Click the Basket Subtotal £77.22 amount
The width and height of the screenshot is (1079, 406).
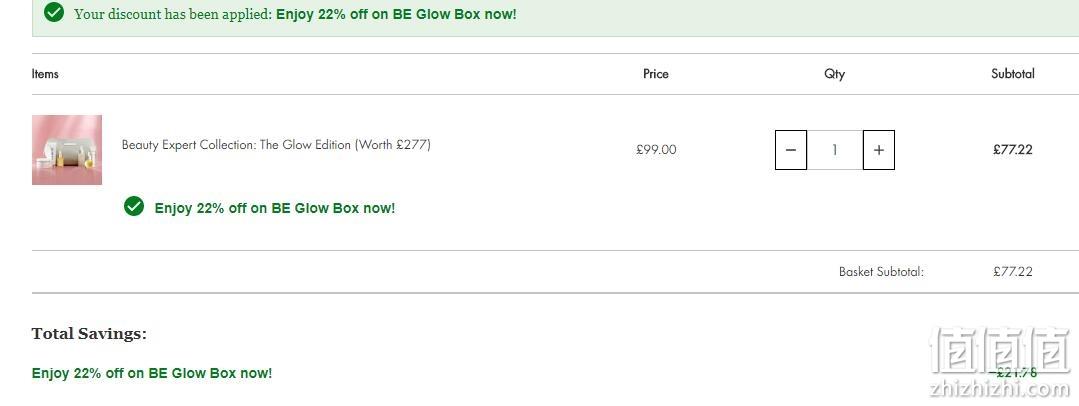tap(1013, 272)
